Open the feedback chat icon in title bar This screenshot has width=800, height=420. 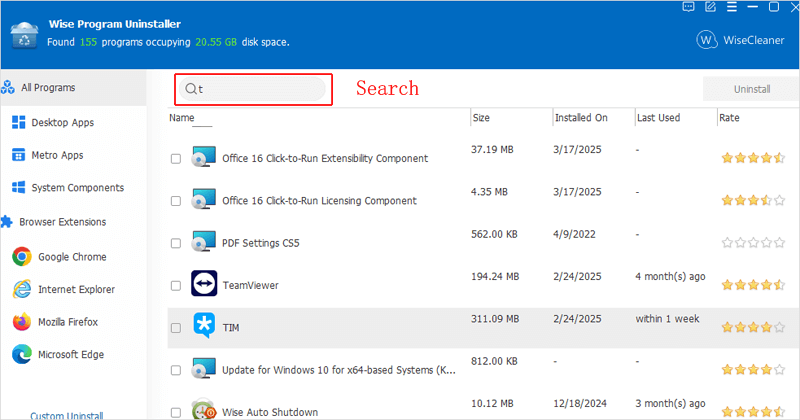point(688,7)
